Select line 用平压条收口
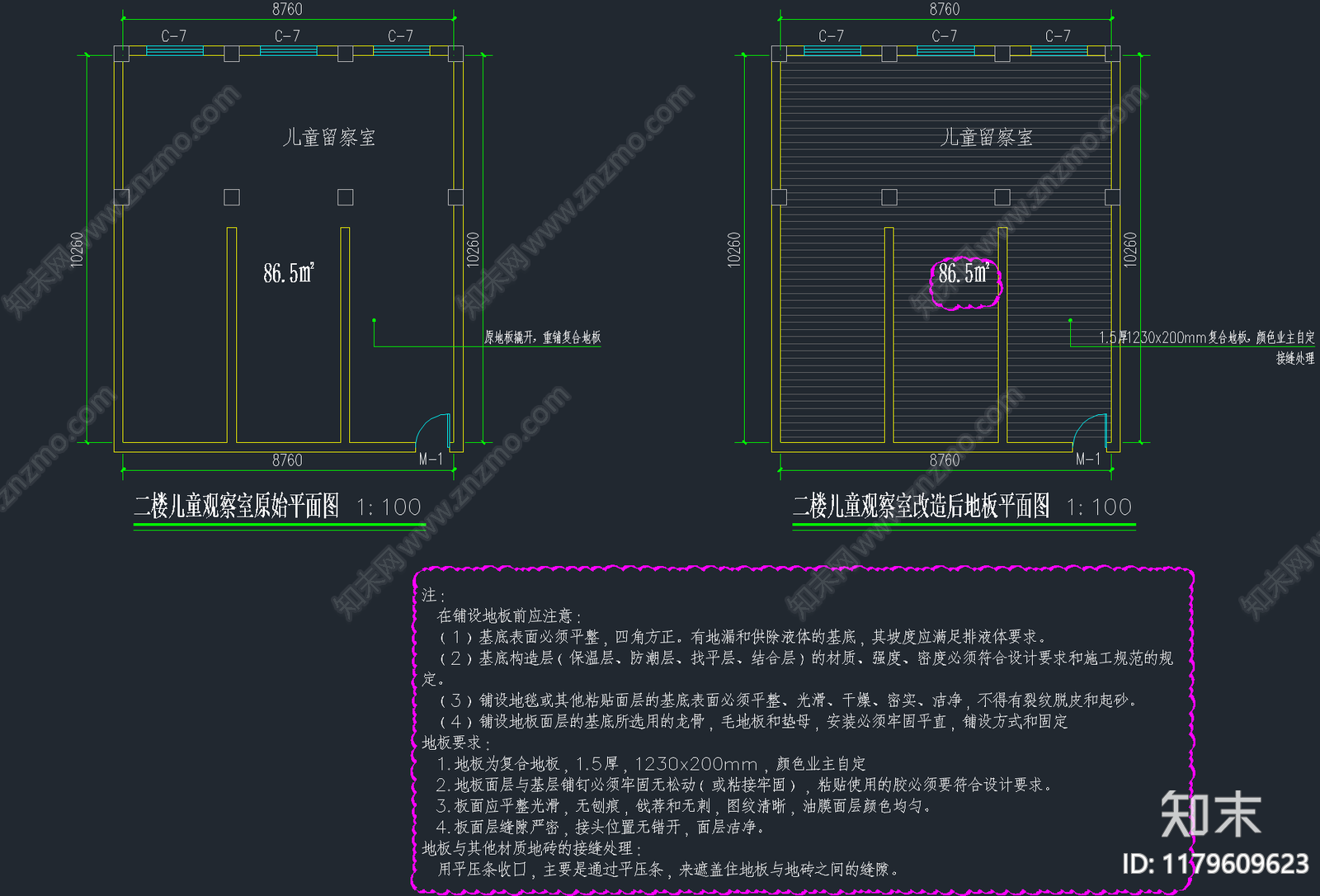This screenshot has height=896, width=1320. pyautogui.click(x=668, y=870)
